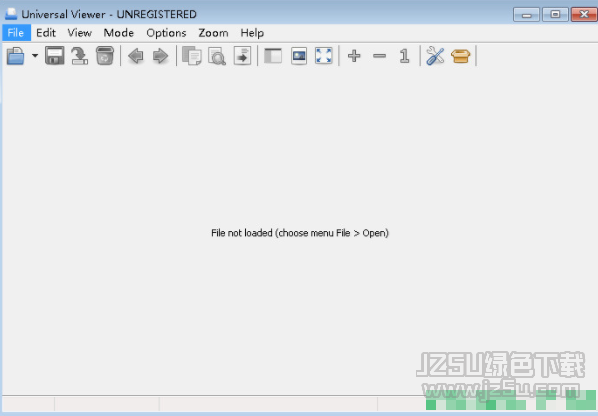
Task: Go to previous file with left arrow
Action: 136,56
